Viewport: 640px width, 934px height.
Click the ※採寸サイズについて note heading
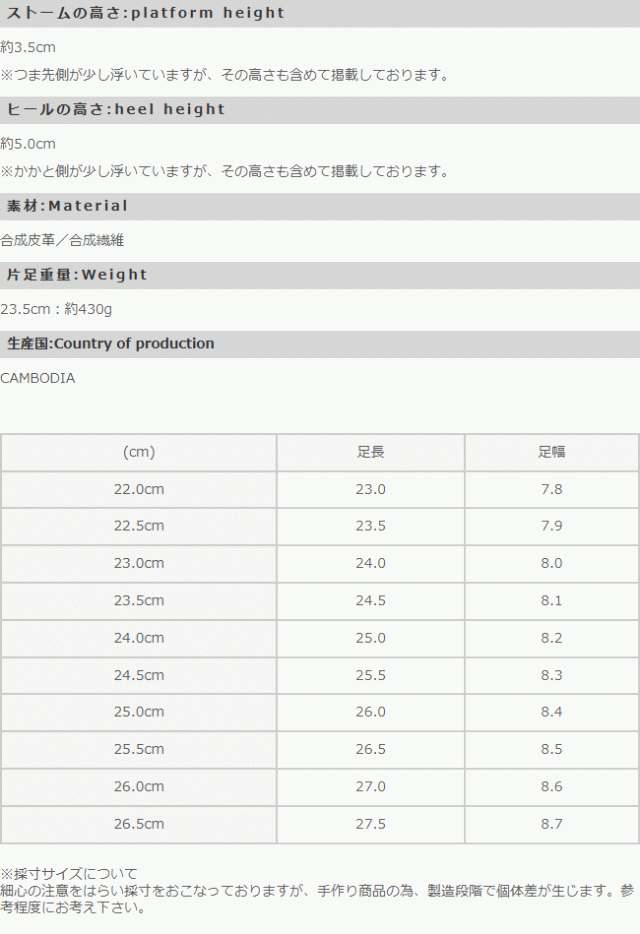[69, 874]
